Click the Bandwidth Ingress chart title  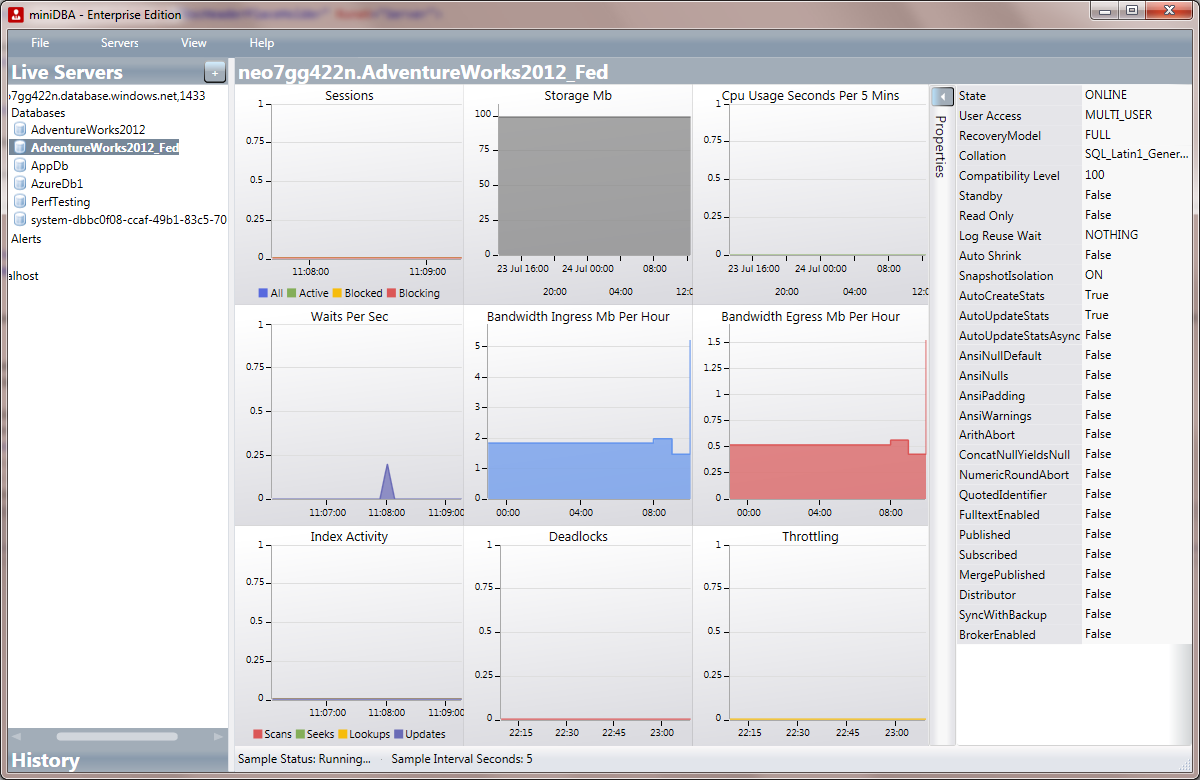click(578, 317)
